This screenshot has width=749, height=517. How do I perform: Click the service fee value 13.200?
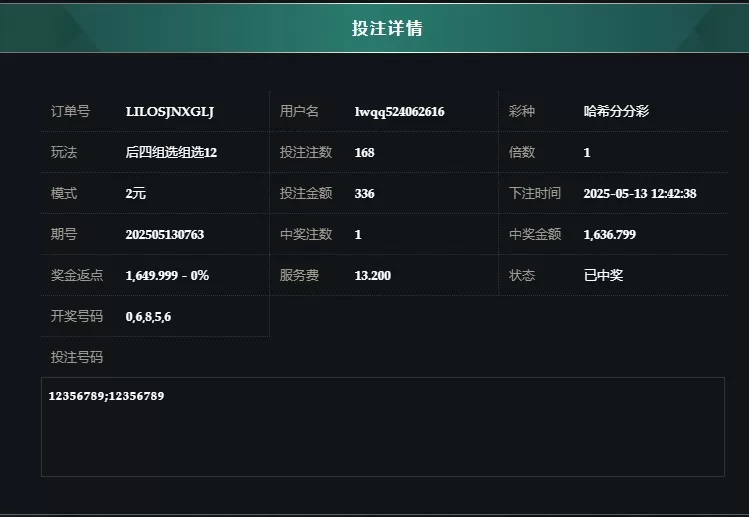point(373,276)
